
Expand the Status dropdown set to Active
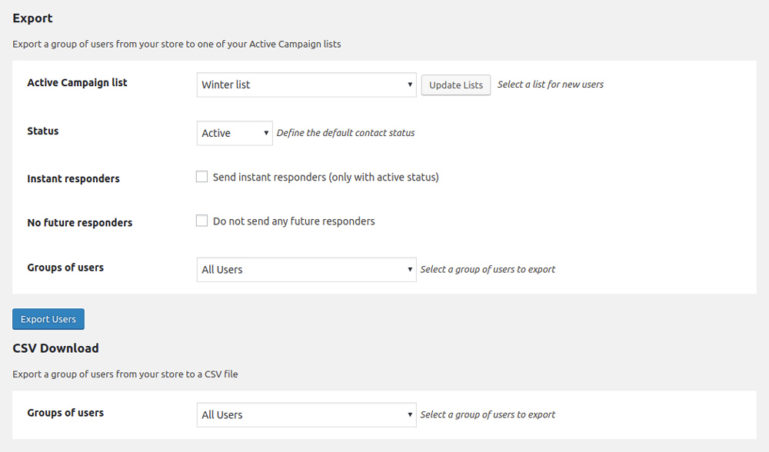tap(234, 133)
